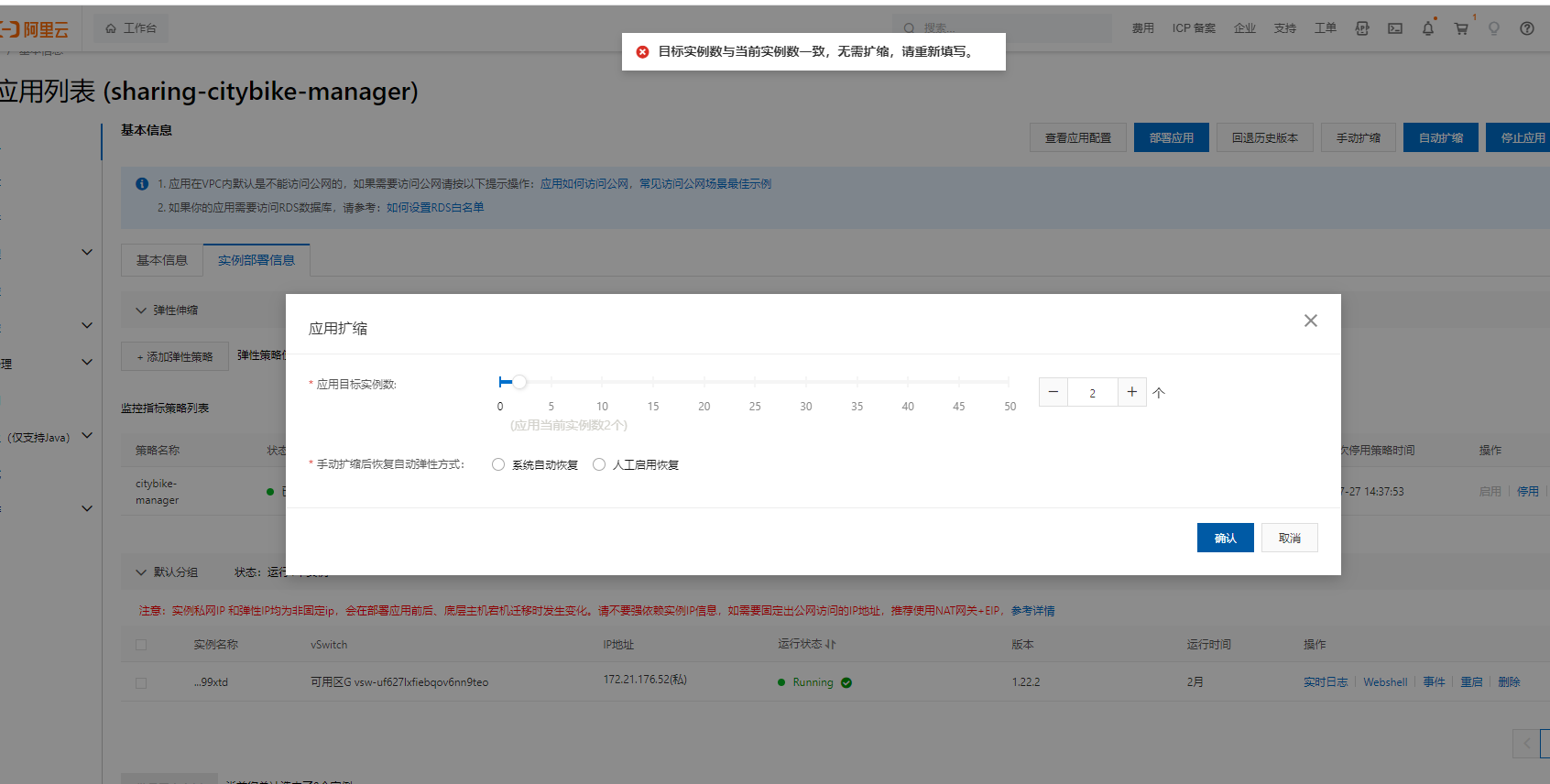Open the 支持 menu
1550x784 pixels.
[1285, 28]
